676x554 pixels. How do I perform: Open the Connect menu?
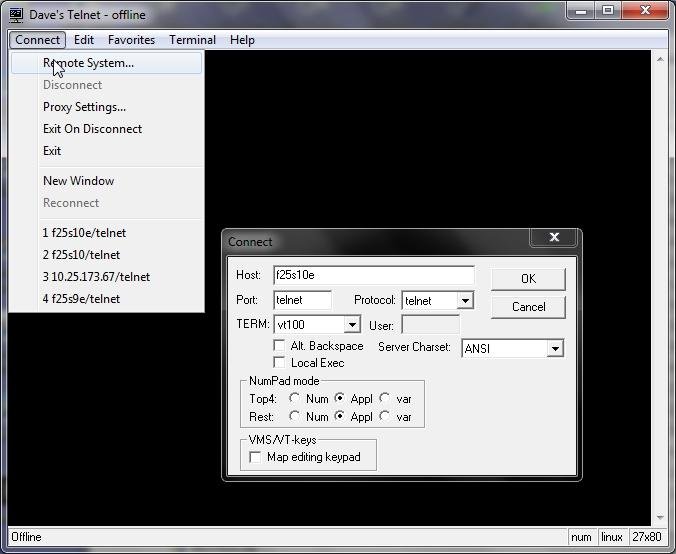[x=38, y=40]
